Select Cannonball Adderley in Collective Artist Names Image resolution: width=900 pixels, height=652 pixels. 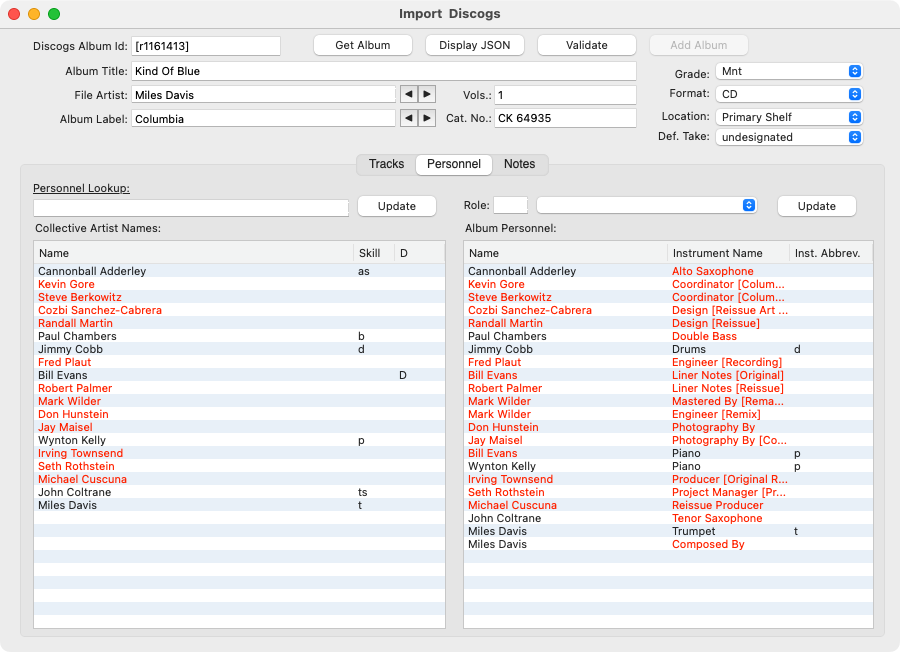tap(239, 271)
